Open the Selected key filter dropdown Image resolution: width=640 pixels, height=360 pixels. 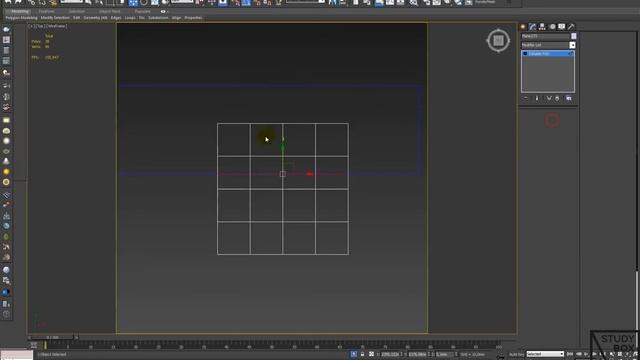coord(545,354)
